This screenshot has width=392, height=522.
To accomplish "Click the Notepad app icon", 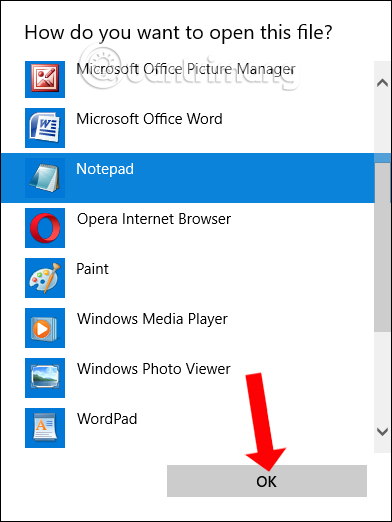I will (45, 178).
